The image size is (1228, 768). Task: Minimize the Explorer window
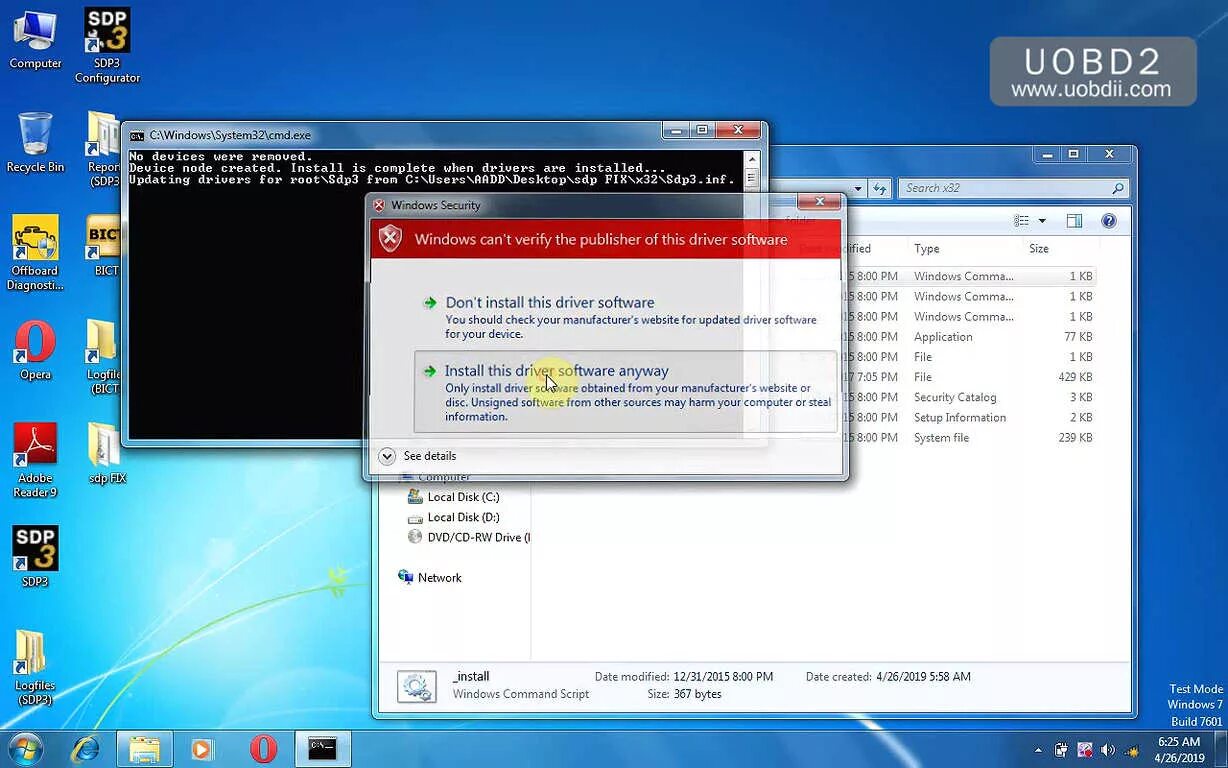point(1047,154)
